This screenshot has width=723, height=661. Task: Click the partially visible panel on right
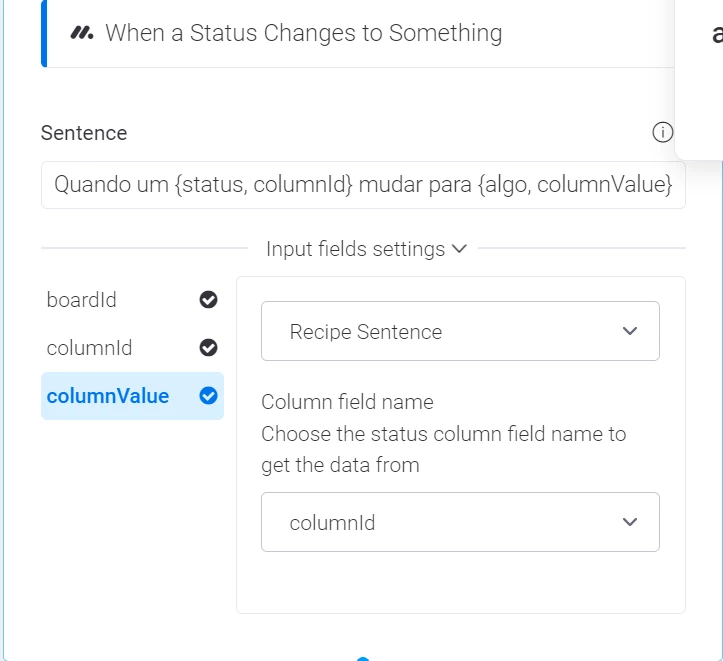point(699,78)
